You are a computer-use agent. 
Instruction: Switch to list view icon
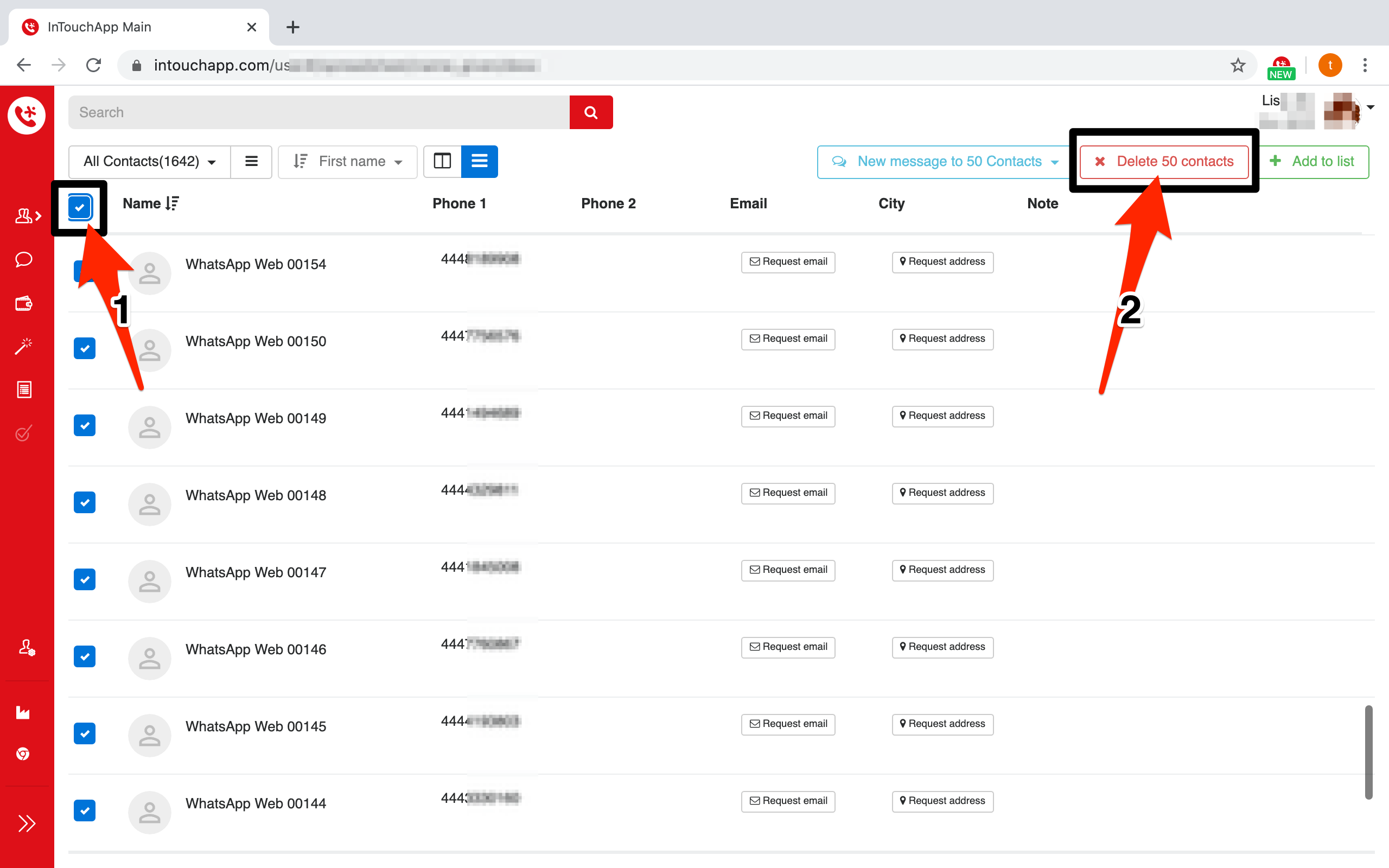point(479,161)
